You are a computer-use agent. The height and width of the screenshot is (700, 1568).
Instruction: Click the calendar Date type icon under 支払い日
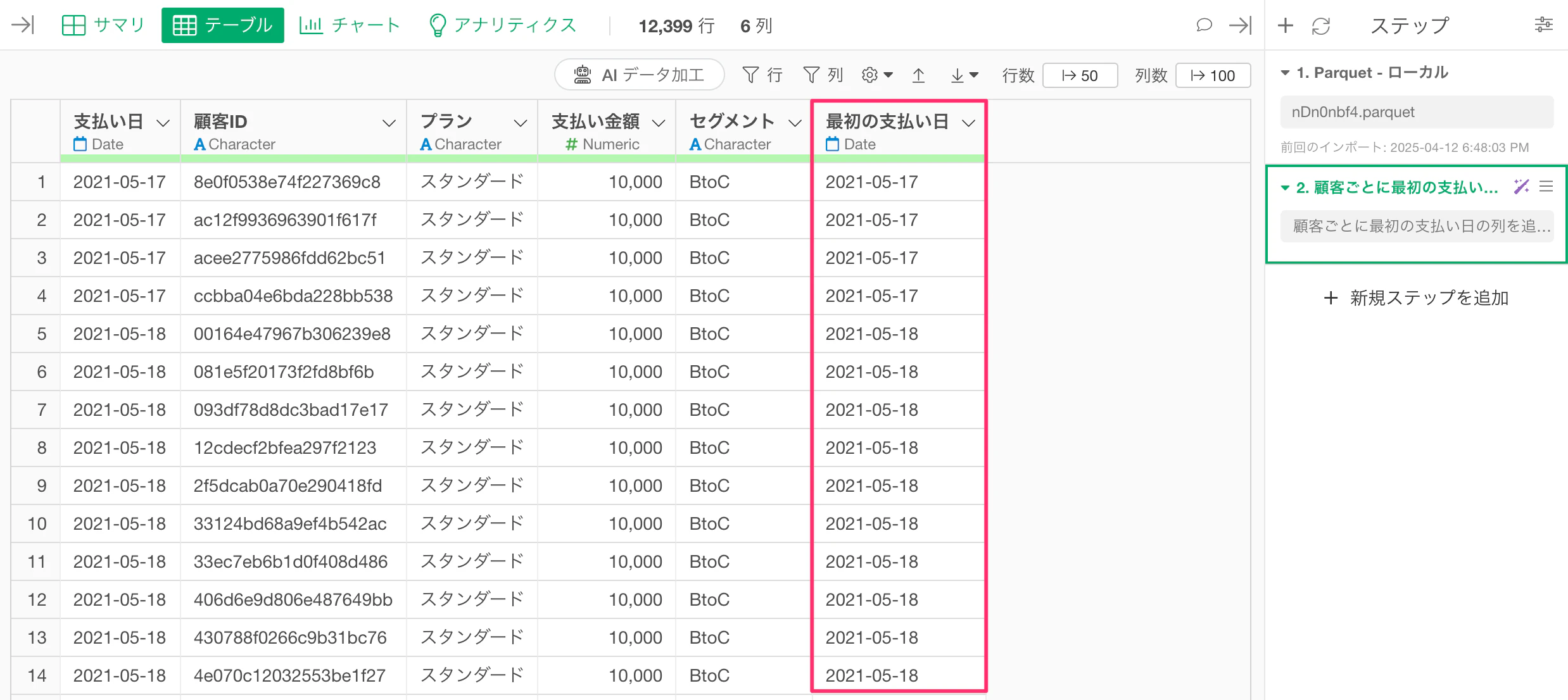pos(80,144)
